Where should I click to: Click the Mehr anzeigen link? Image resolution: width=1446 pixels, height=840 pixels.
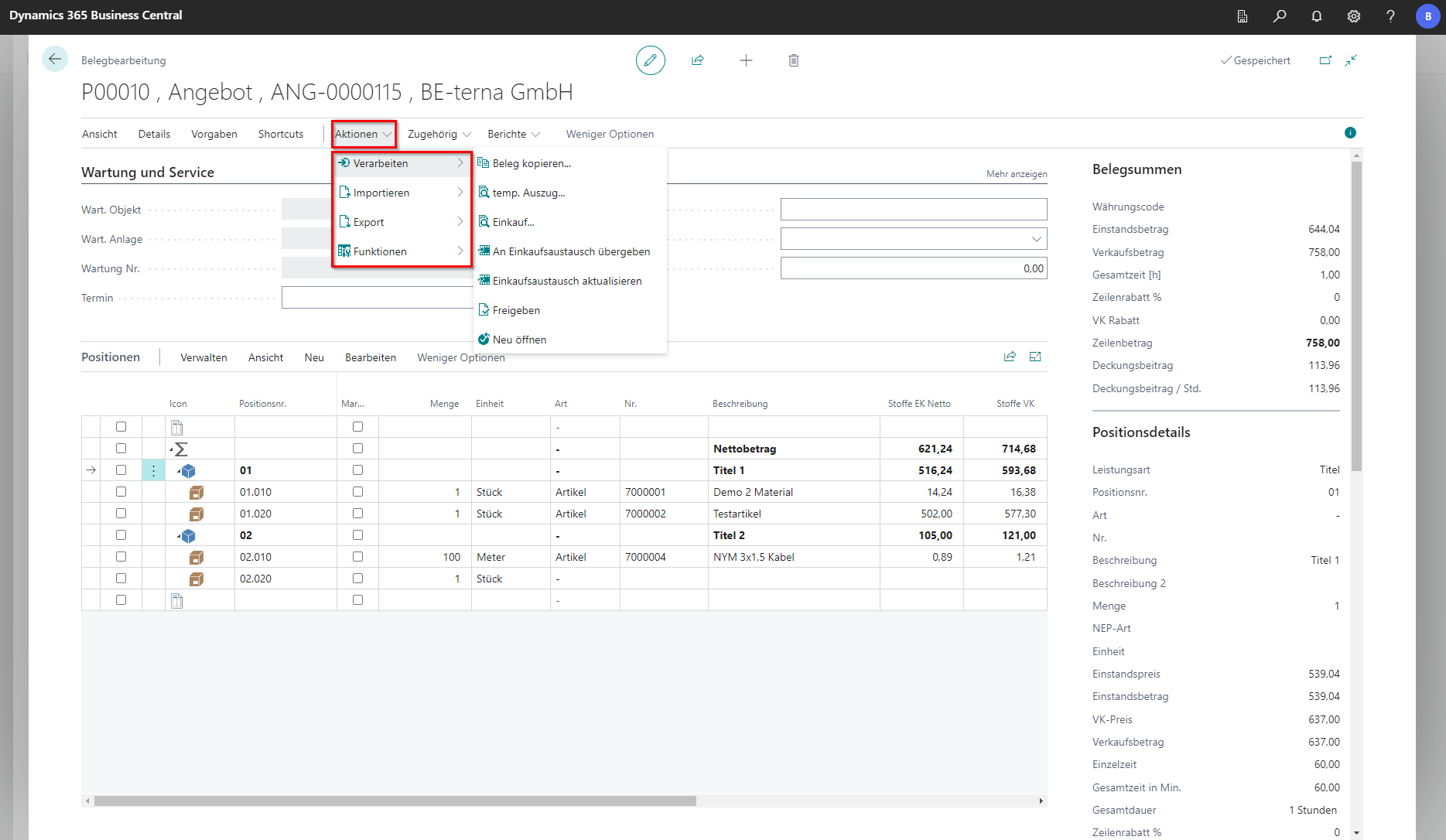coord(1016,174)
